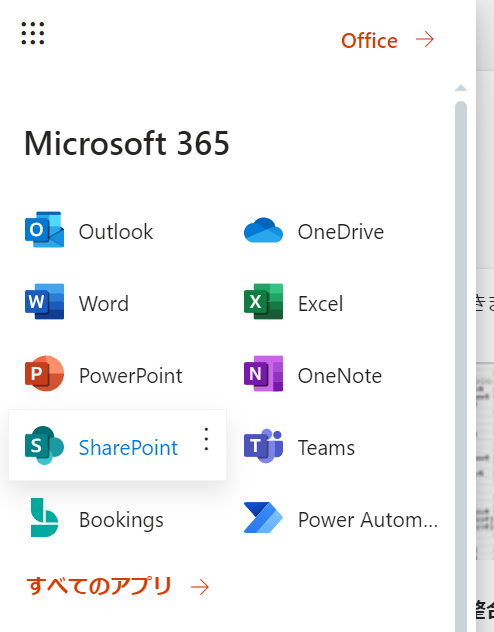Open the PowerPoint icon
Image resolution: width=494 pixels, height=632 pixels.
tap(44, 373)
